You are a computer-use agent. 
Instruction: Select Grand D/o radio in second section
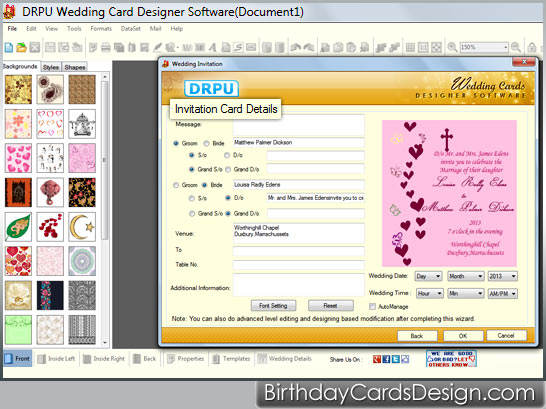point(228,214)
